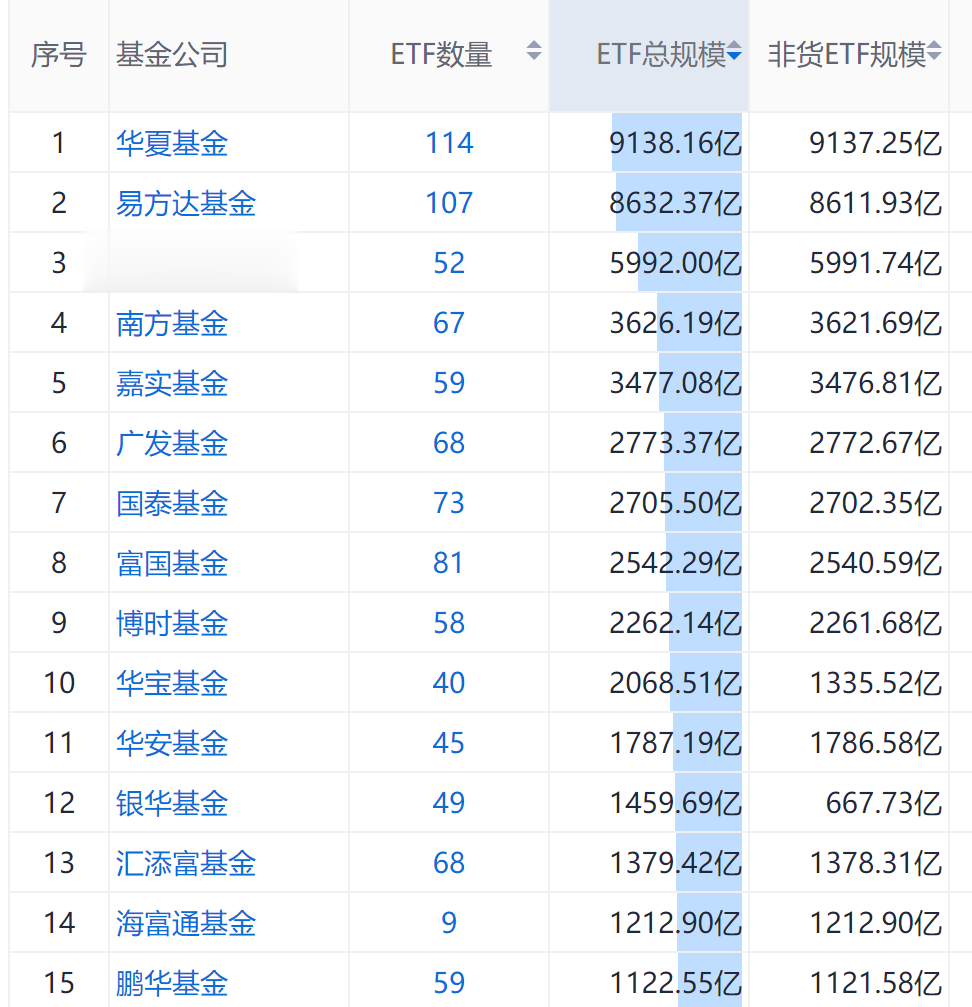Select total scale value 1787.19亿
The image size is (972, 1007).
click(675, 744)
